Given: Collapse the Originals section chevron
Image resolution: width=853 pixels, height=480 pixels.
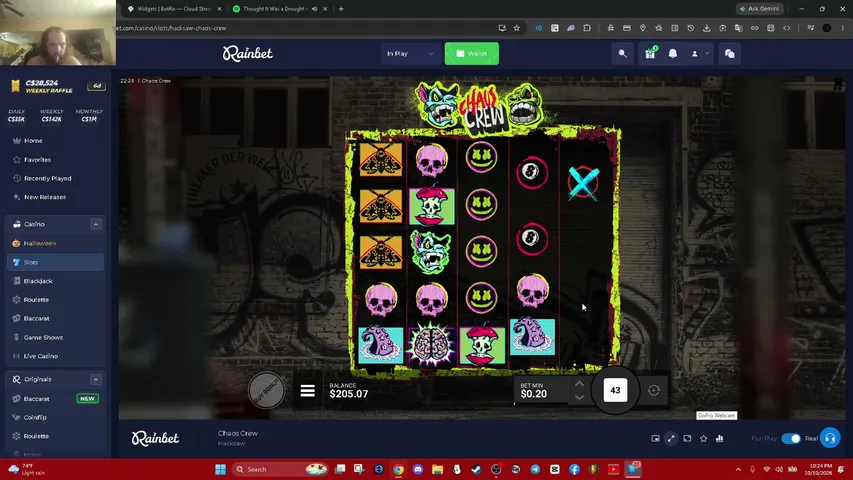Looking at the screenshot, I should click(x=96, y=379).
